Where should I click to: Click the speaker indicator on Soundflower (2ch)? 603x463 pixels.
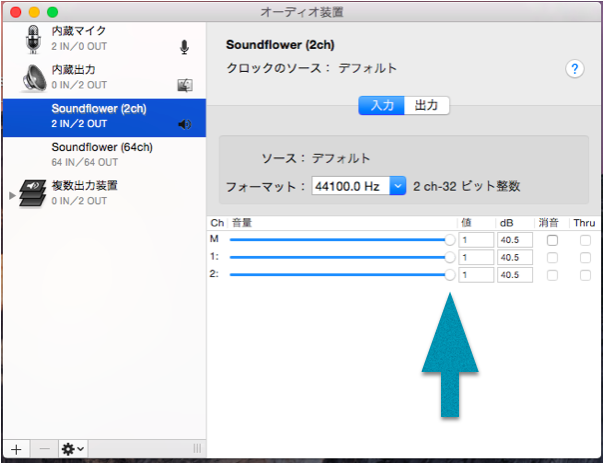[185, 124]
